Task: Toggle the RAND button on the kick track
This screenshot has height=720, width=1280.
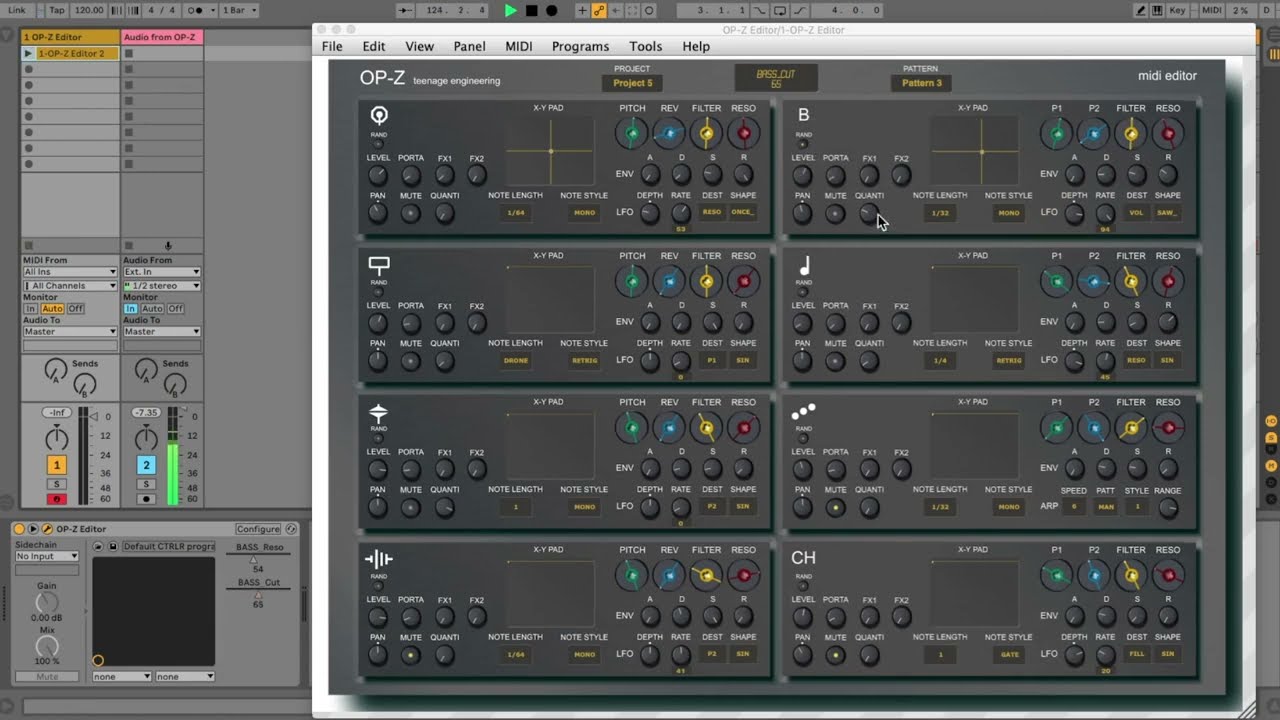Action: (379, 143)
